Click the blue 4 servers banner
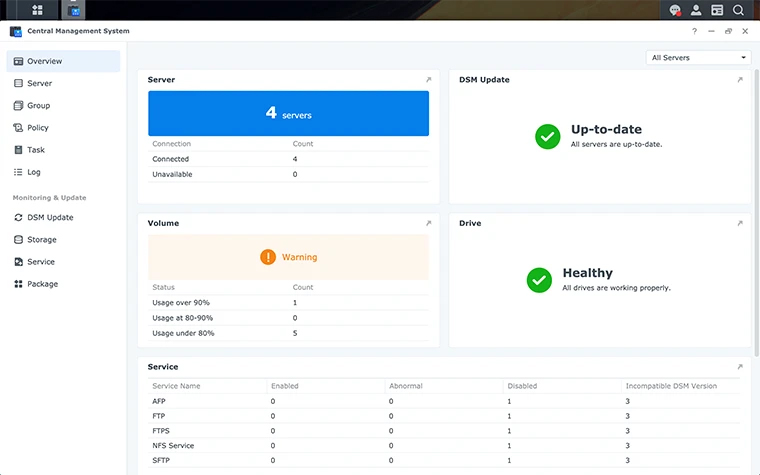Viewport: 760px width, 475px height. click(288, 114)
